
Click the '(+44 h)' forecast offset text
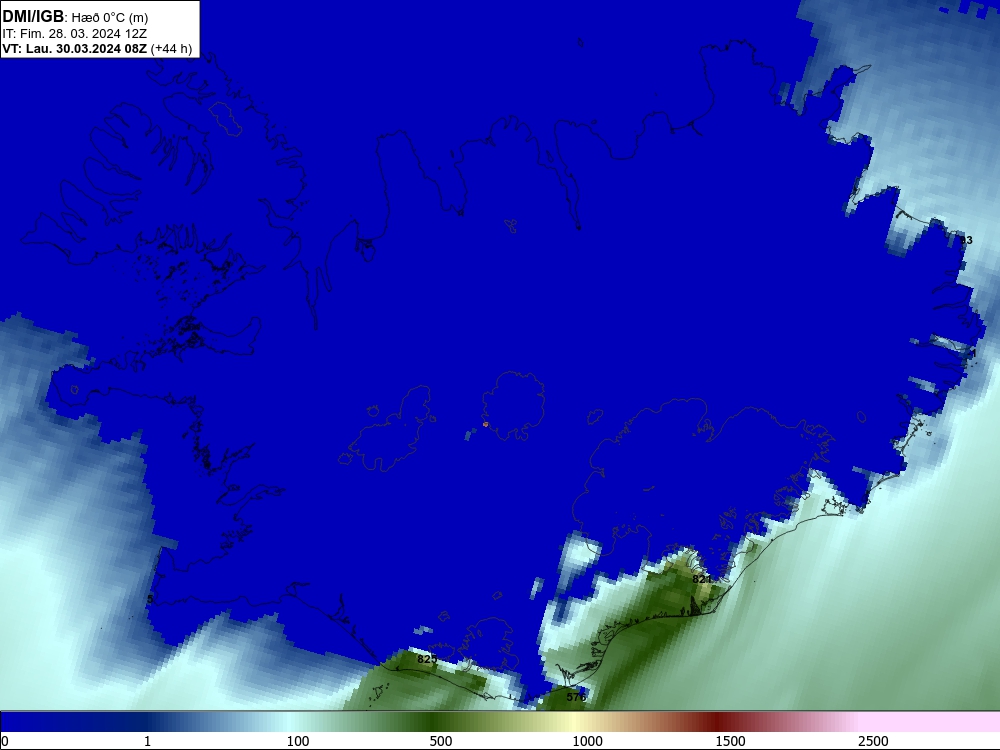[172, 49]
